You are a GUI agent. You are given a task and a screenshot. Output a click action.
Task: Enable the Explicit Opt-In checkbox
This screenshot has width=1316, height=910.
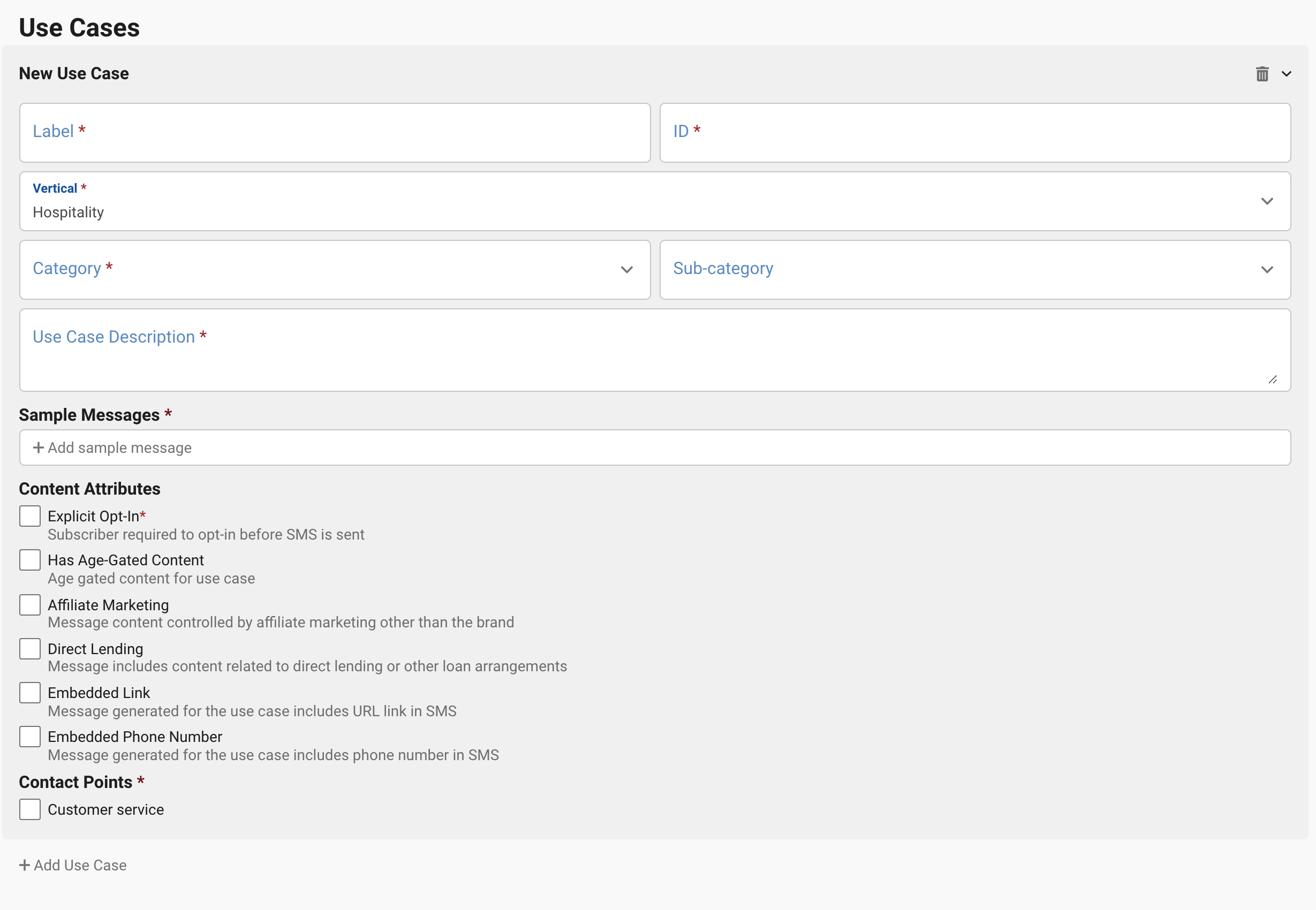coord(29,516)
